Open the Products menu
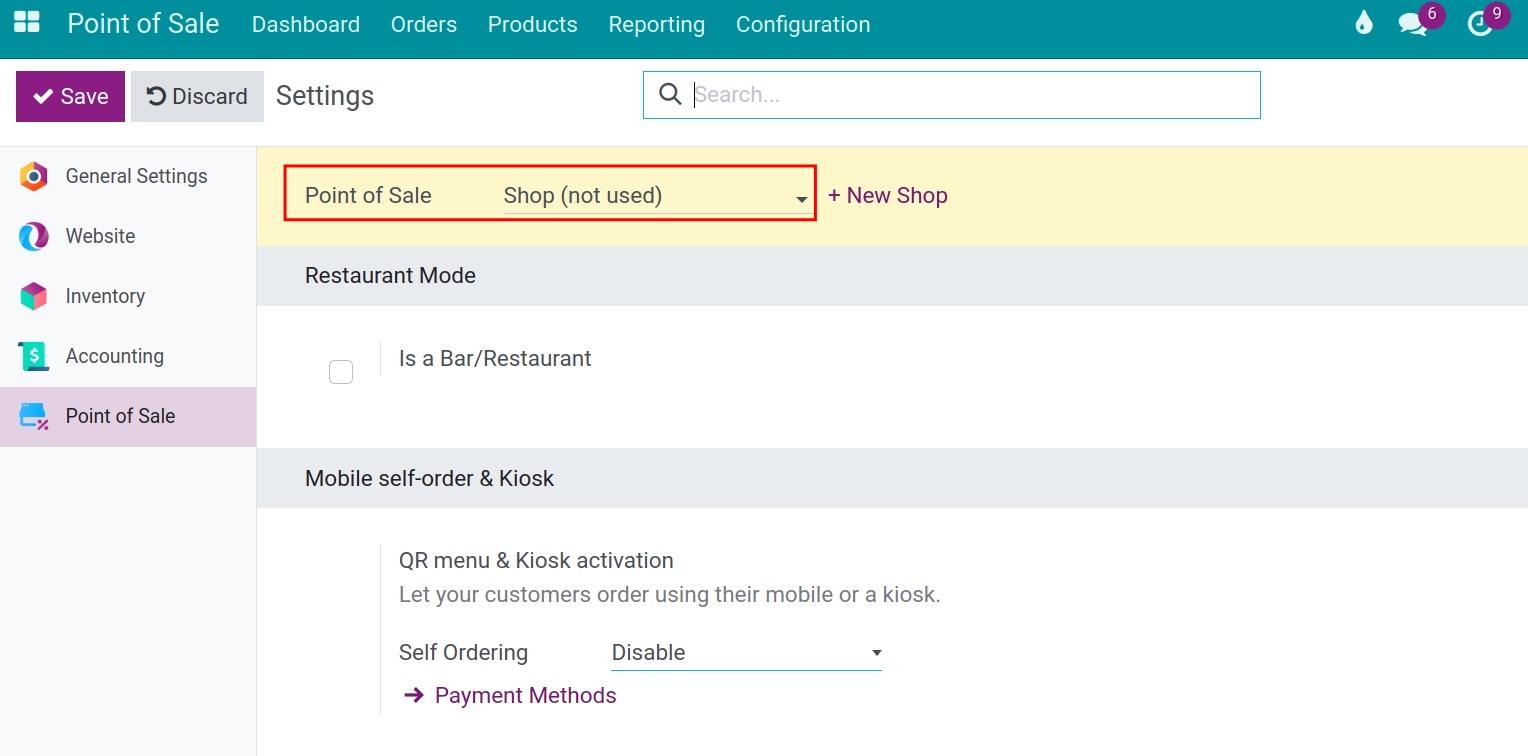This screenshot has height=756, width=1528. click(x=533, y=24)
